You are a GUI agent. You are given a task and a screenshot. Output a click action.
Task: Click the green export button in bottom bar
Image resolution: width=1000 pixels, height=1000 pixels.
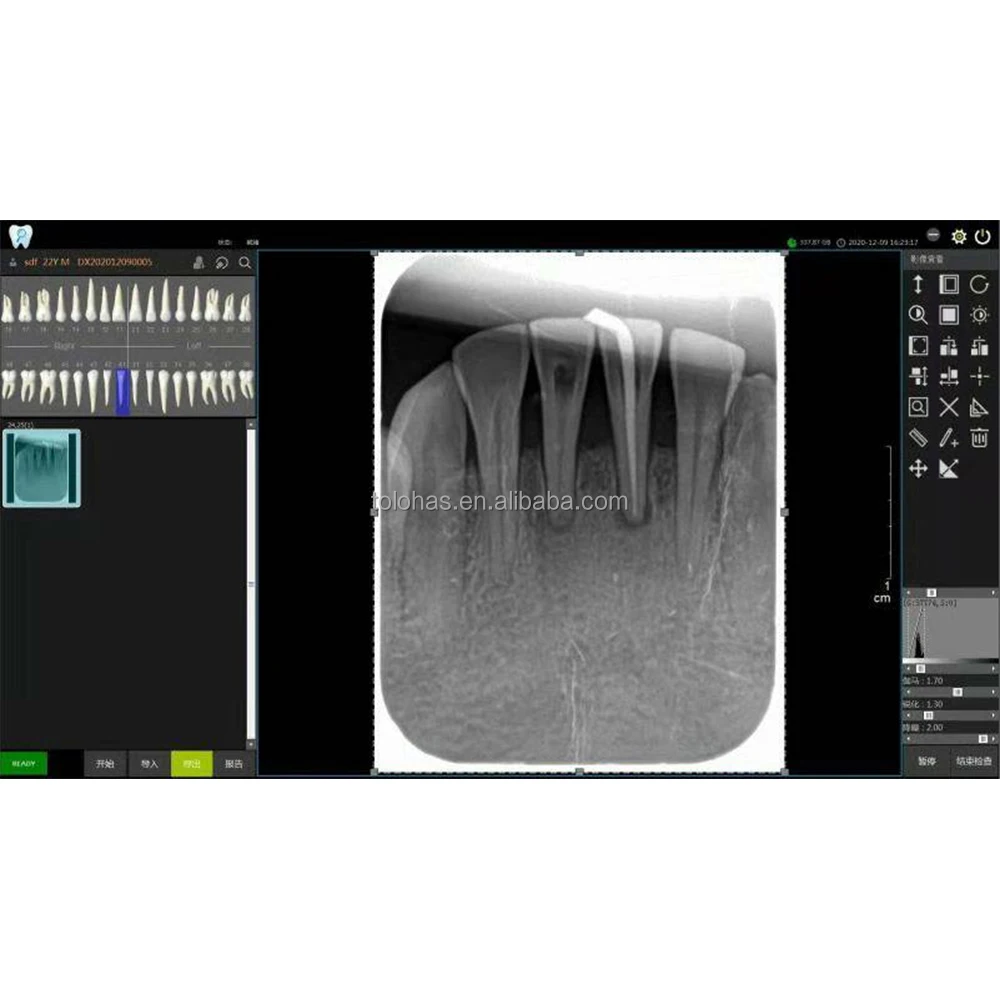click(x=191, y=763)
